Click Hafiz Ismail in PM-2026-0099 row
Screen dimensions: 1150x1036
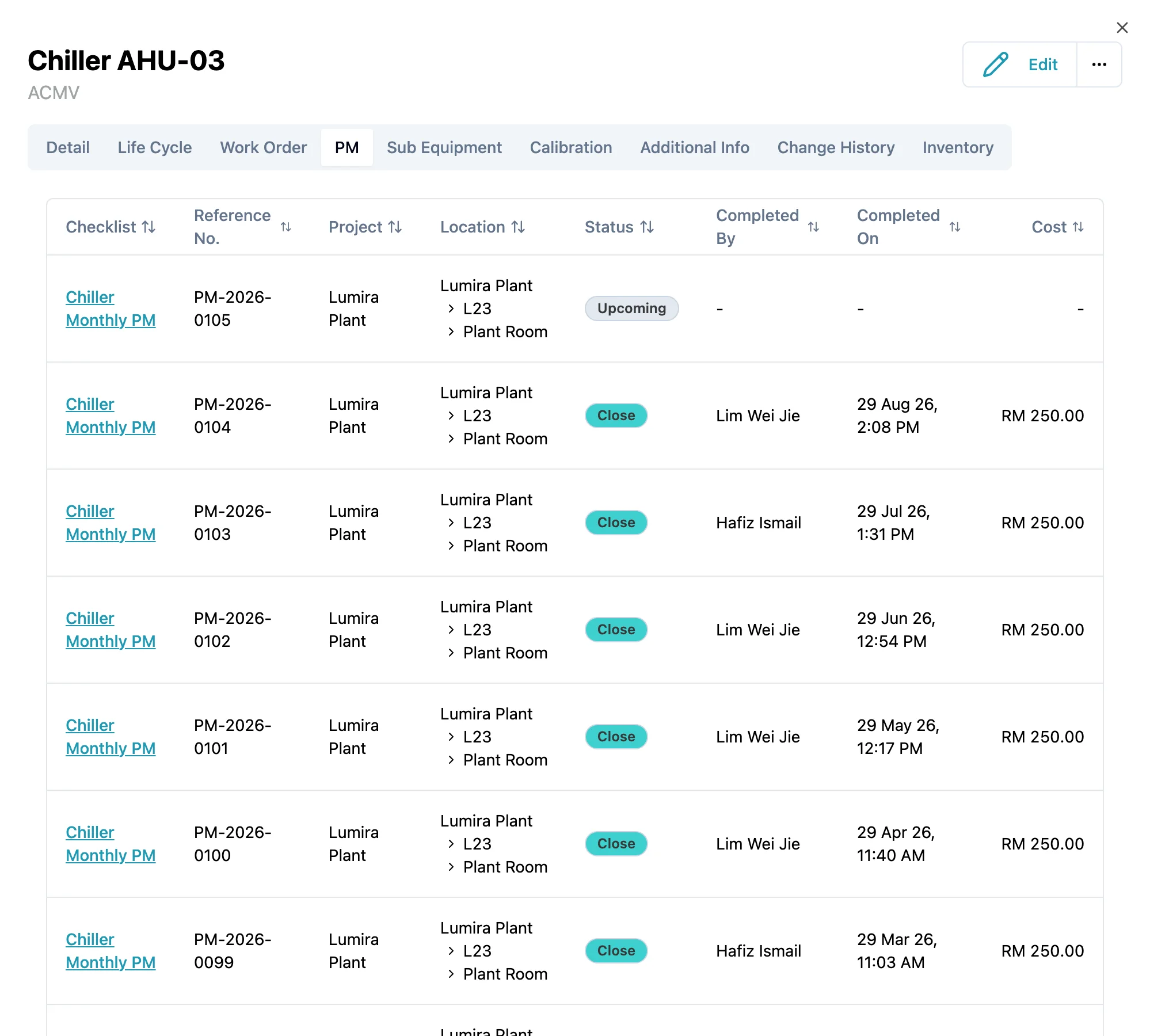click(759, 951)
